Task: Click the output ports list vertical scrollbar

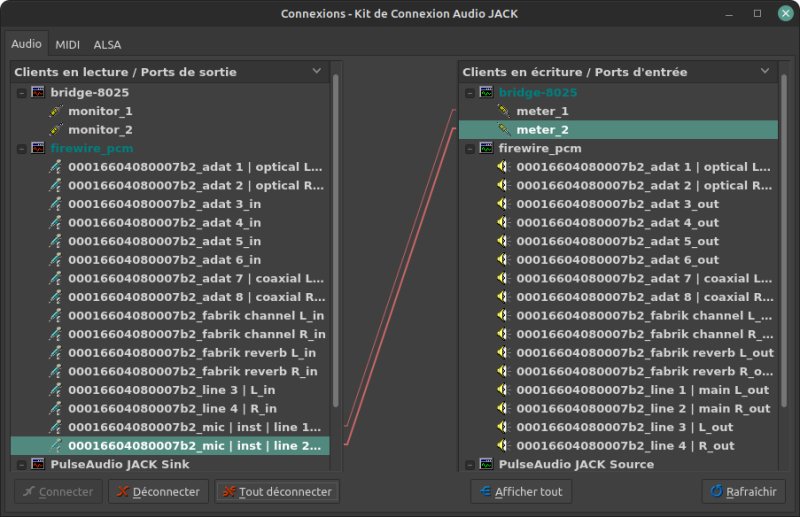Action: [x=336, y=250]
